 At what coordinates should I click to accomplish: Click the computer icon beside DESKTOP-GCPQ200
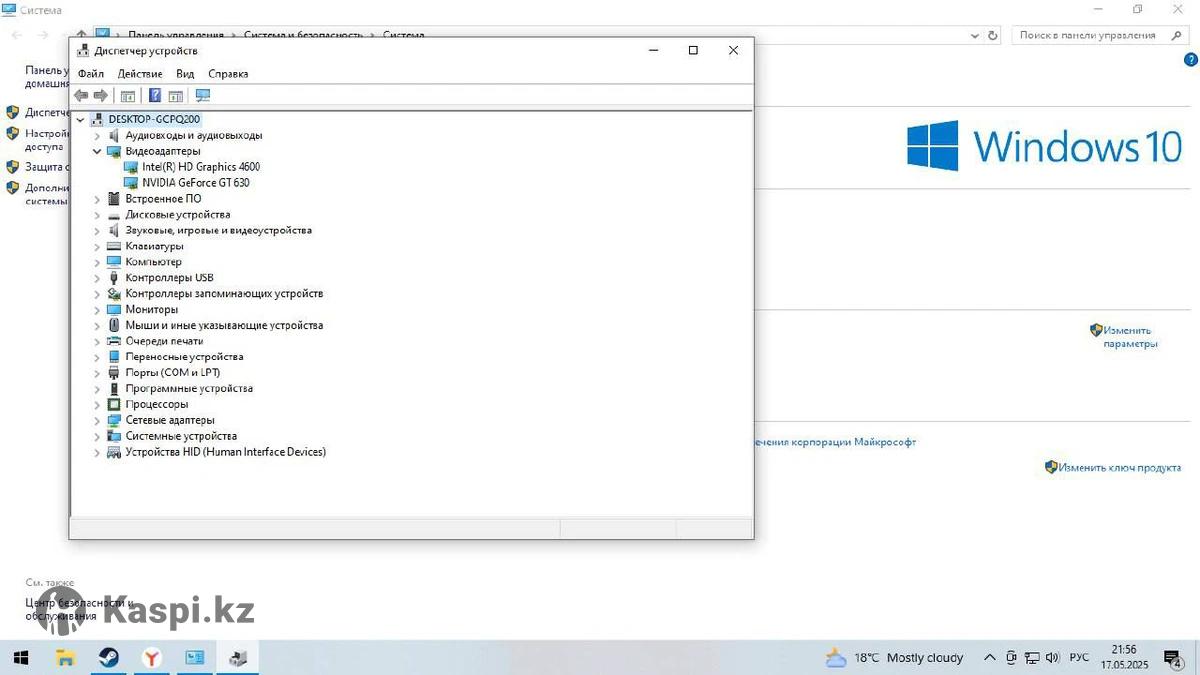click(x=97, y=119)
